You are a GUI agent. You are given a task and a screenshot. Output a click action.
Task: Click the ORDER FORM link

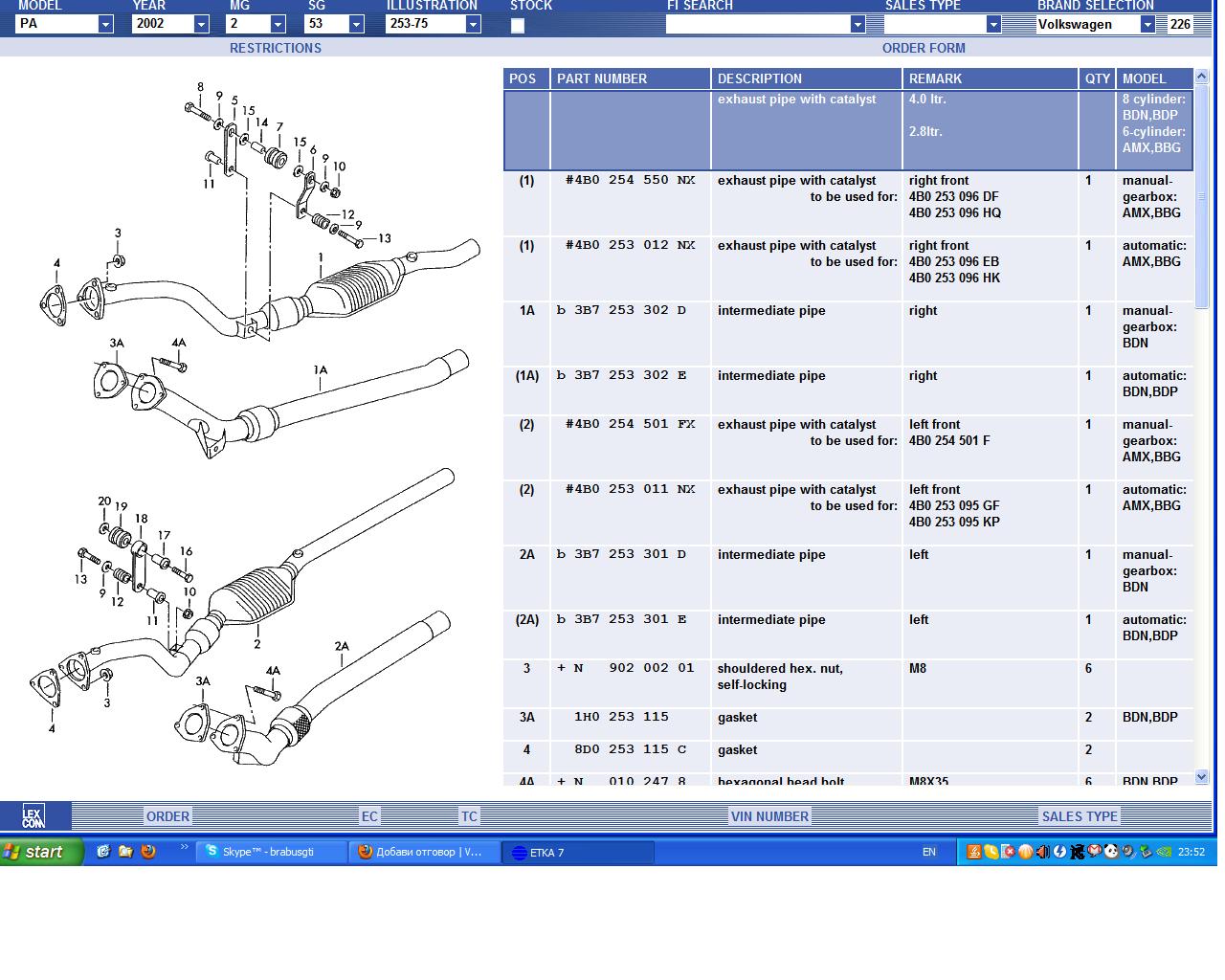(924, 48)
